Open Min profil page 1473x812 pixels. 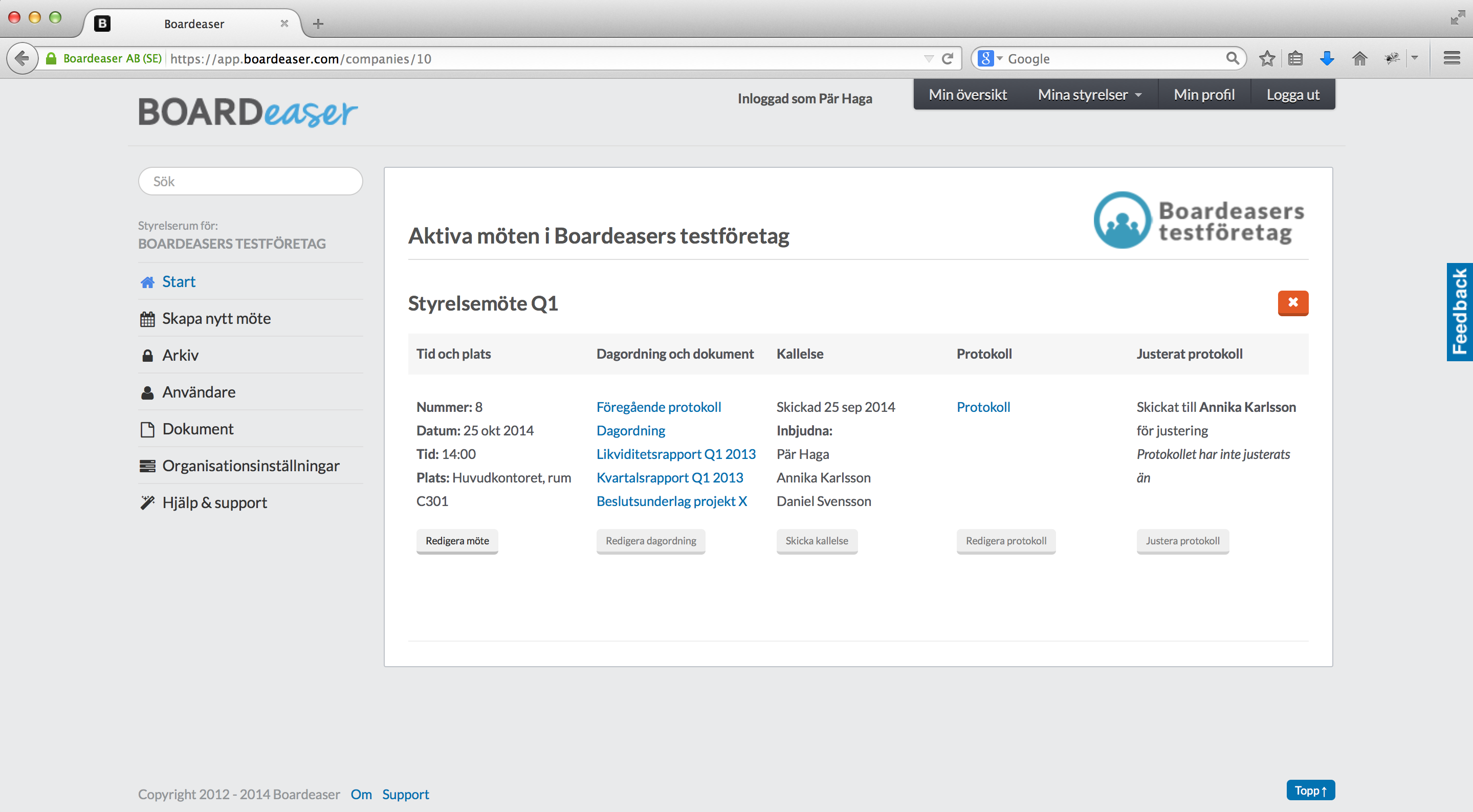(x=1204, y=95)
